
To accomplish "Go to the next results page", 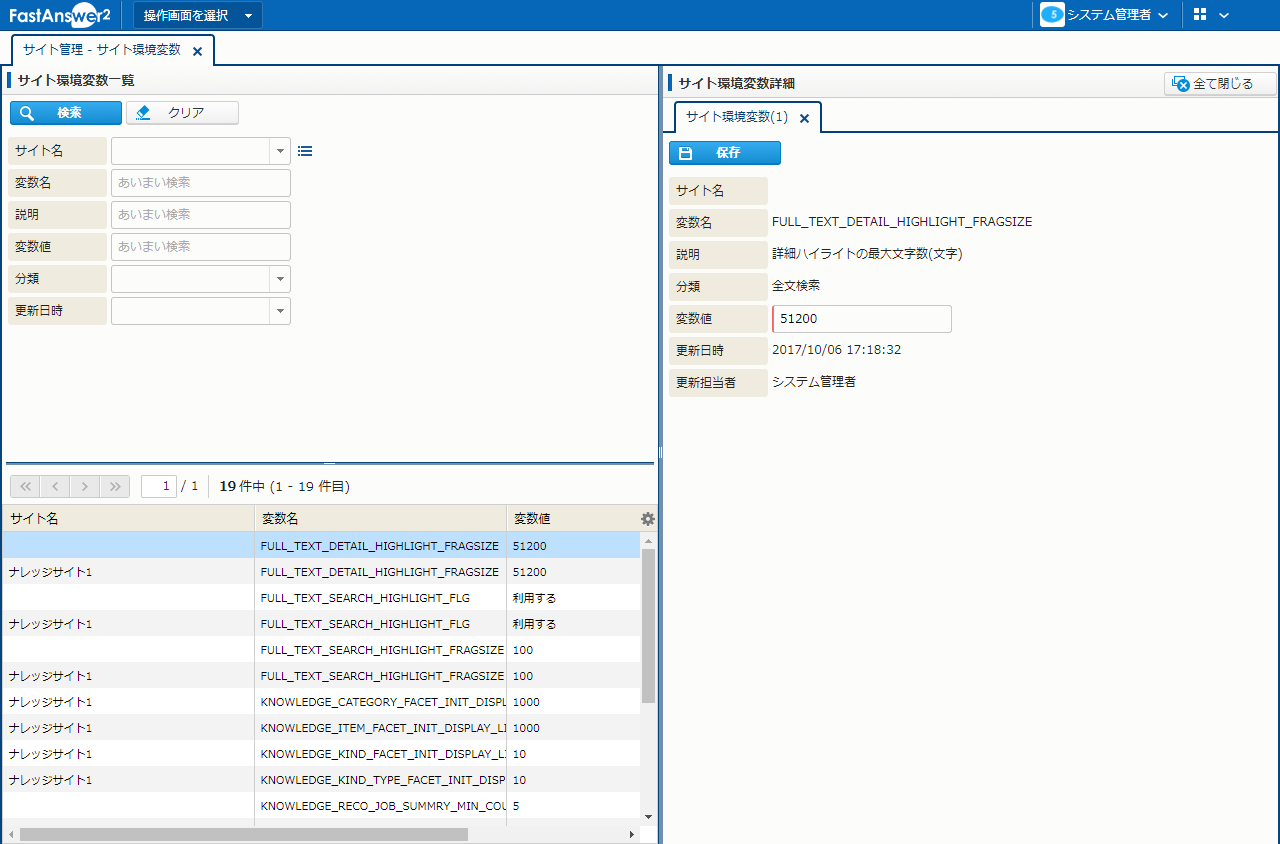I will [85, 487].
